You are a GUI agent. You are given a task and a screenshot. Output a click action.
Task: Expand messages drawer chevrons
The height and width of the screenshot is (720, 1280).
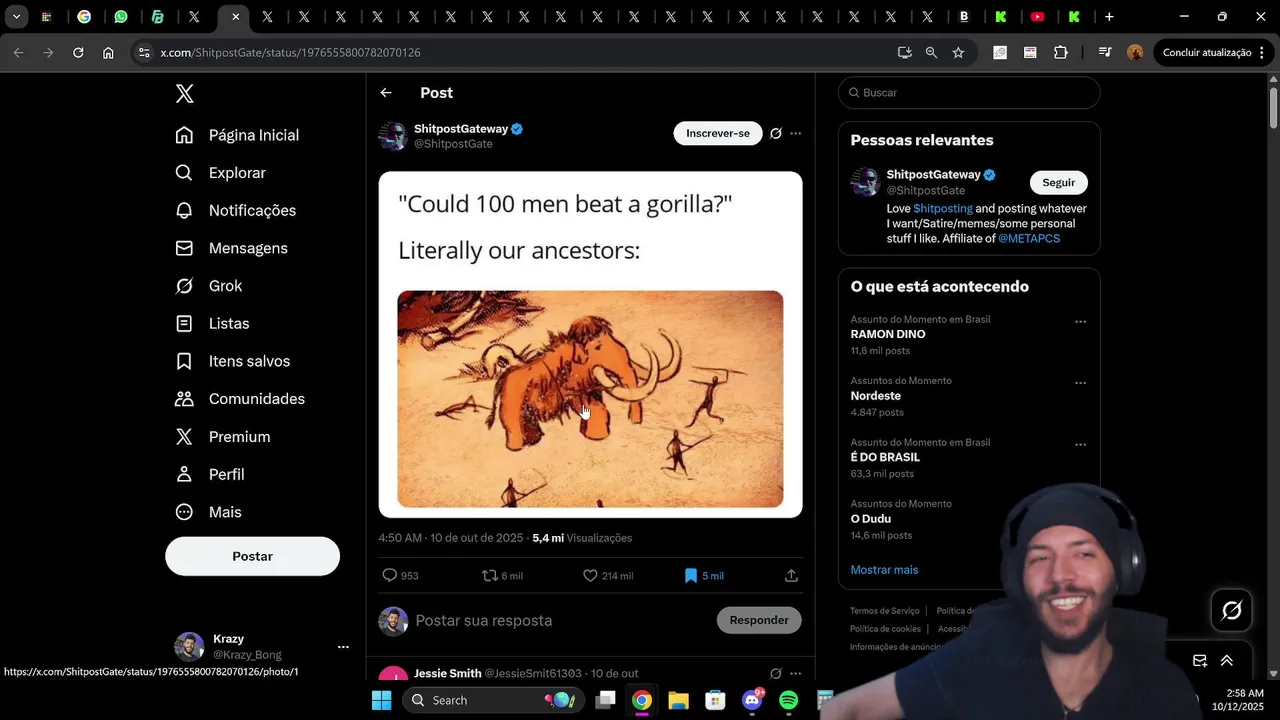pos(1227,660)
